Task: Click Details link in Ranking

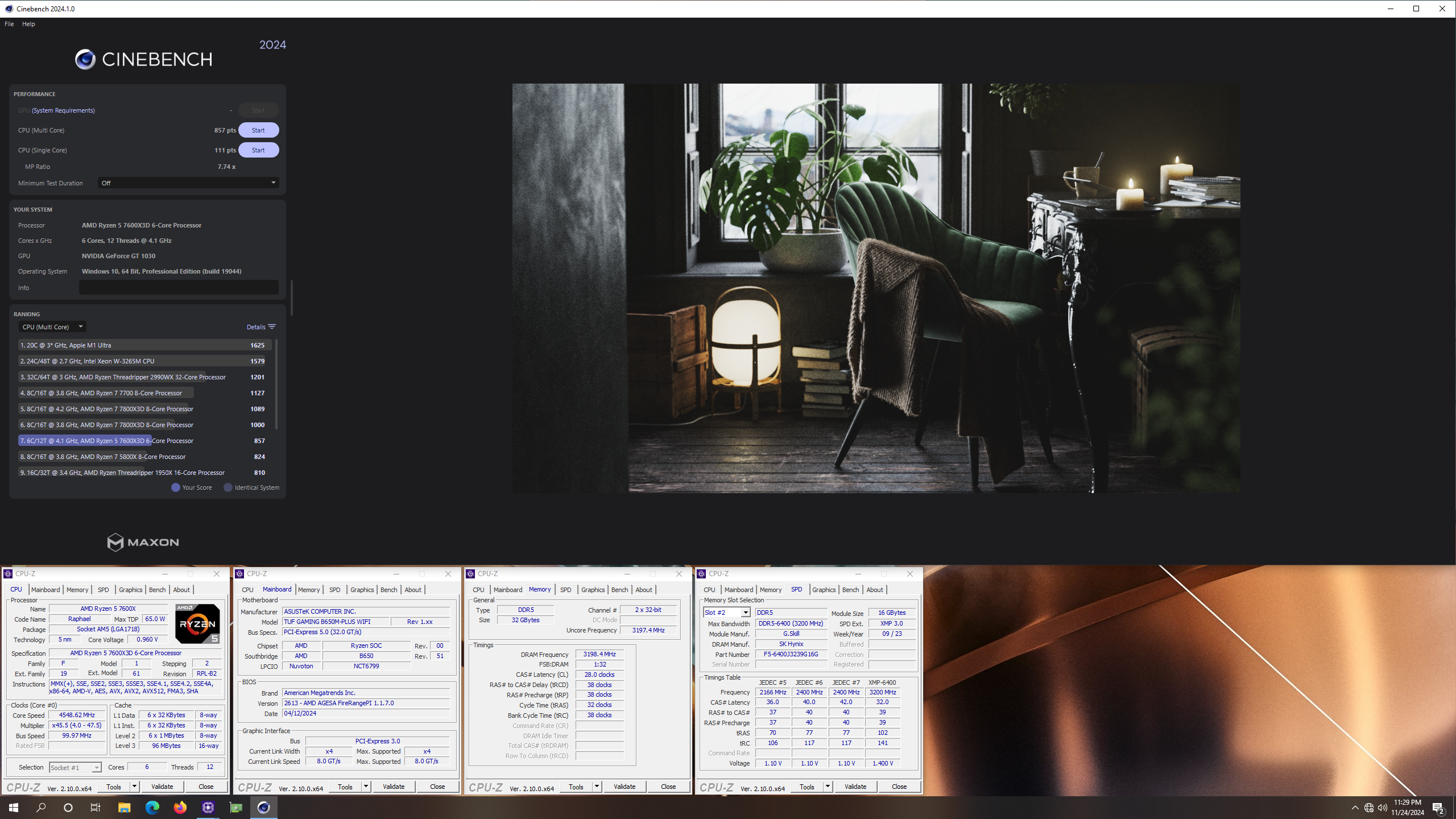Action: click(256, 327)
